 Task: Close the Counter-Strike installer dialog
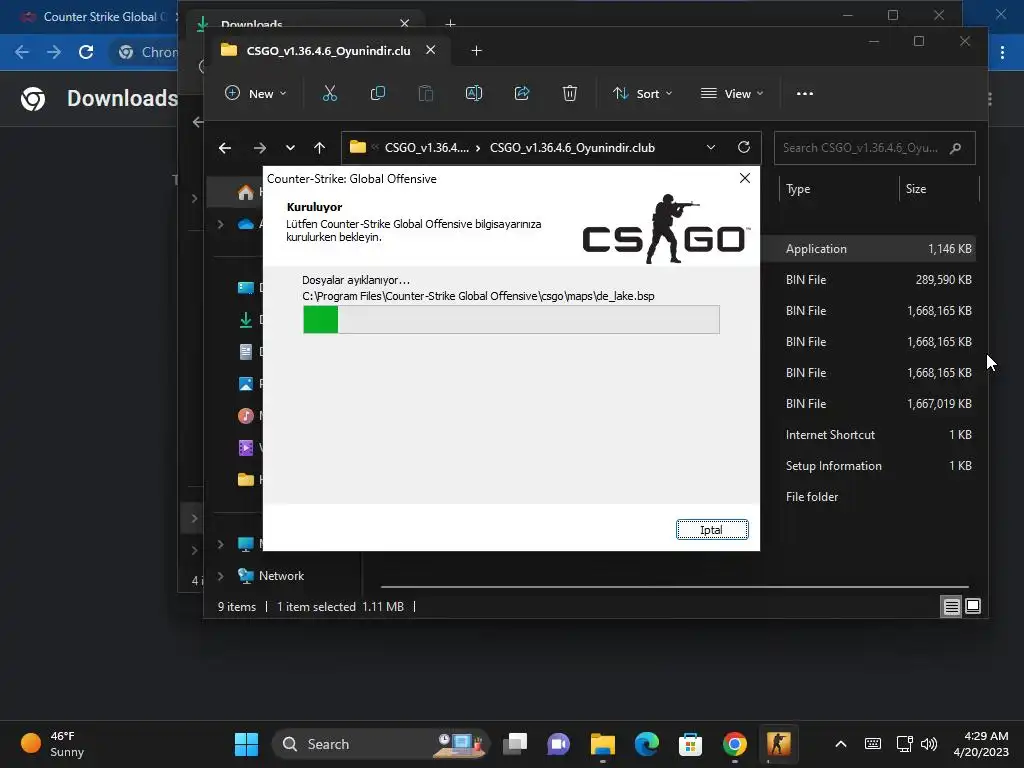coord(744,178)
